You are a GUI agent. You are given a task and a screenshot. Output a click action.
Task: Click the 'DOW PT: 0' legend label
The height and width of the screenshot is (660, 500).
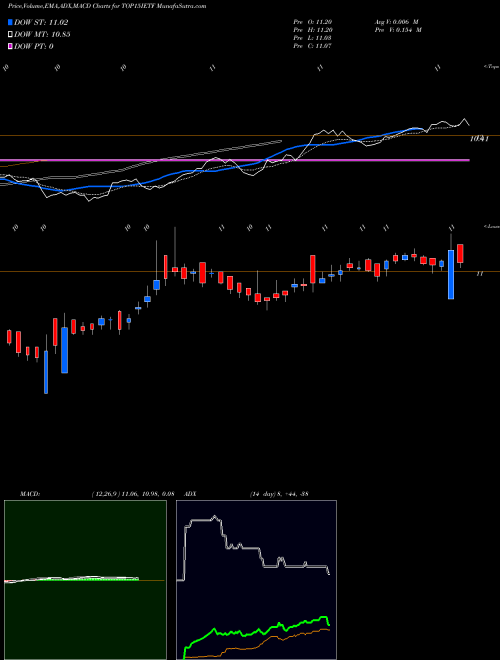click(x=34, y=46)
